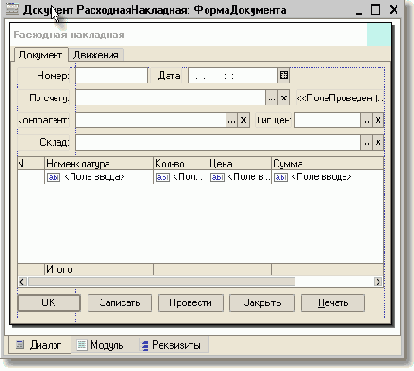This screenshot has width=414, height=371.
Task: Open selection for Склад field (... button)
Action: pos(367,142)
